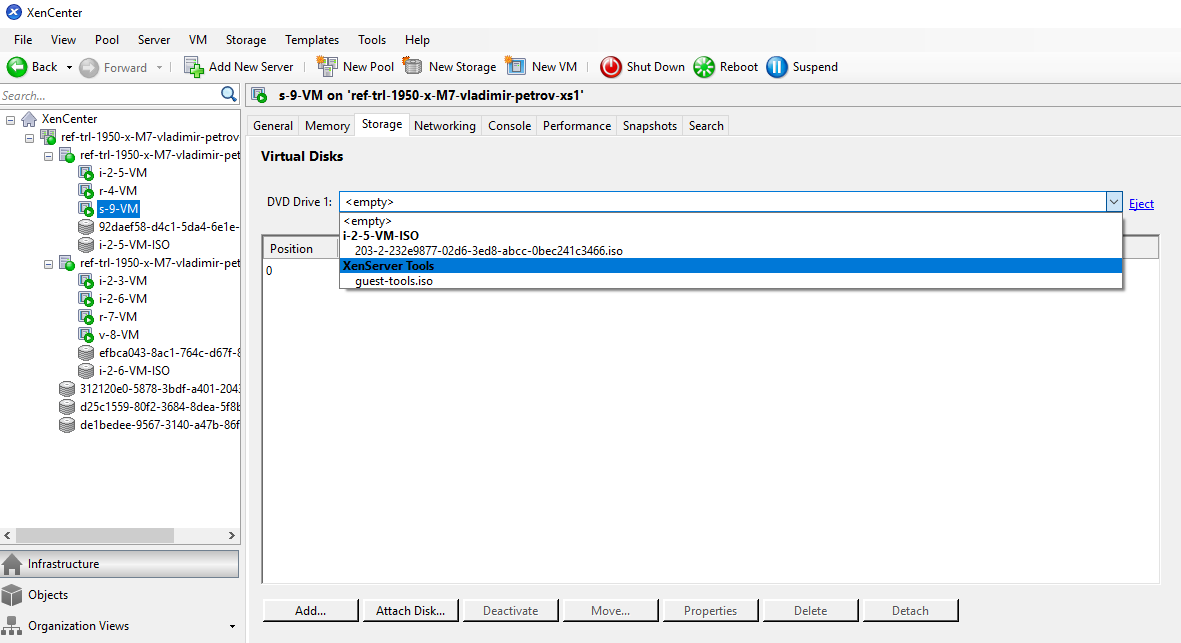
Task: Open the Back history dropdown arrow
Action: 69,67
